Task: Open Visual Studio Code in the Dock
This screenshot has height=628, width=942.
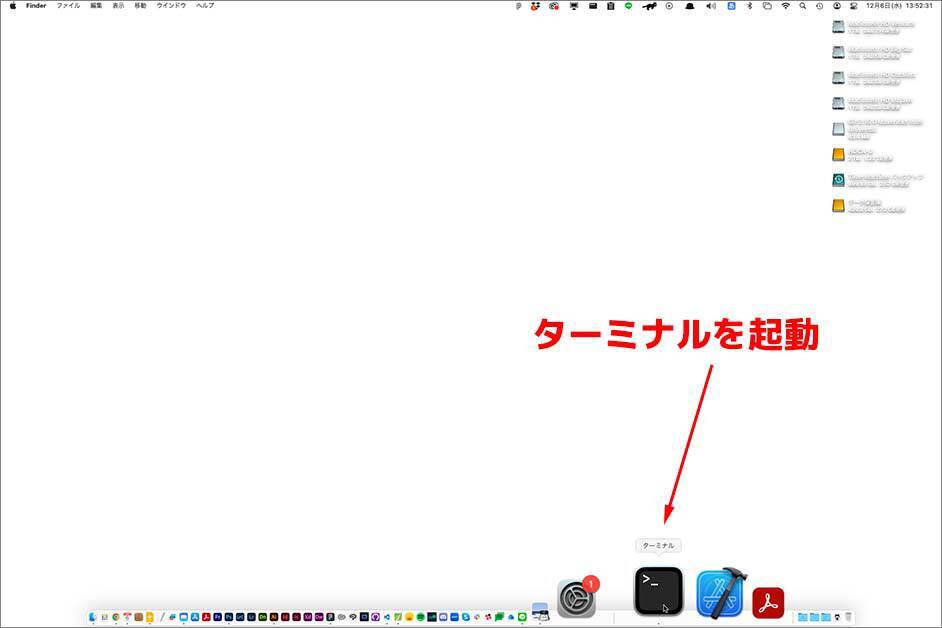Action: coord(387,617)
